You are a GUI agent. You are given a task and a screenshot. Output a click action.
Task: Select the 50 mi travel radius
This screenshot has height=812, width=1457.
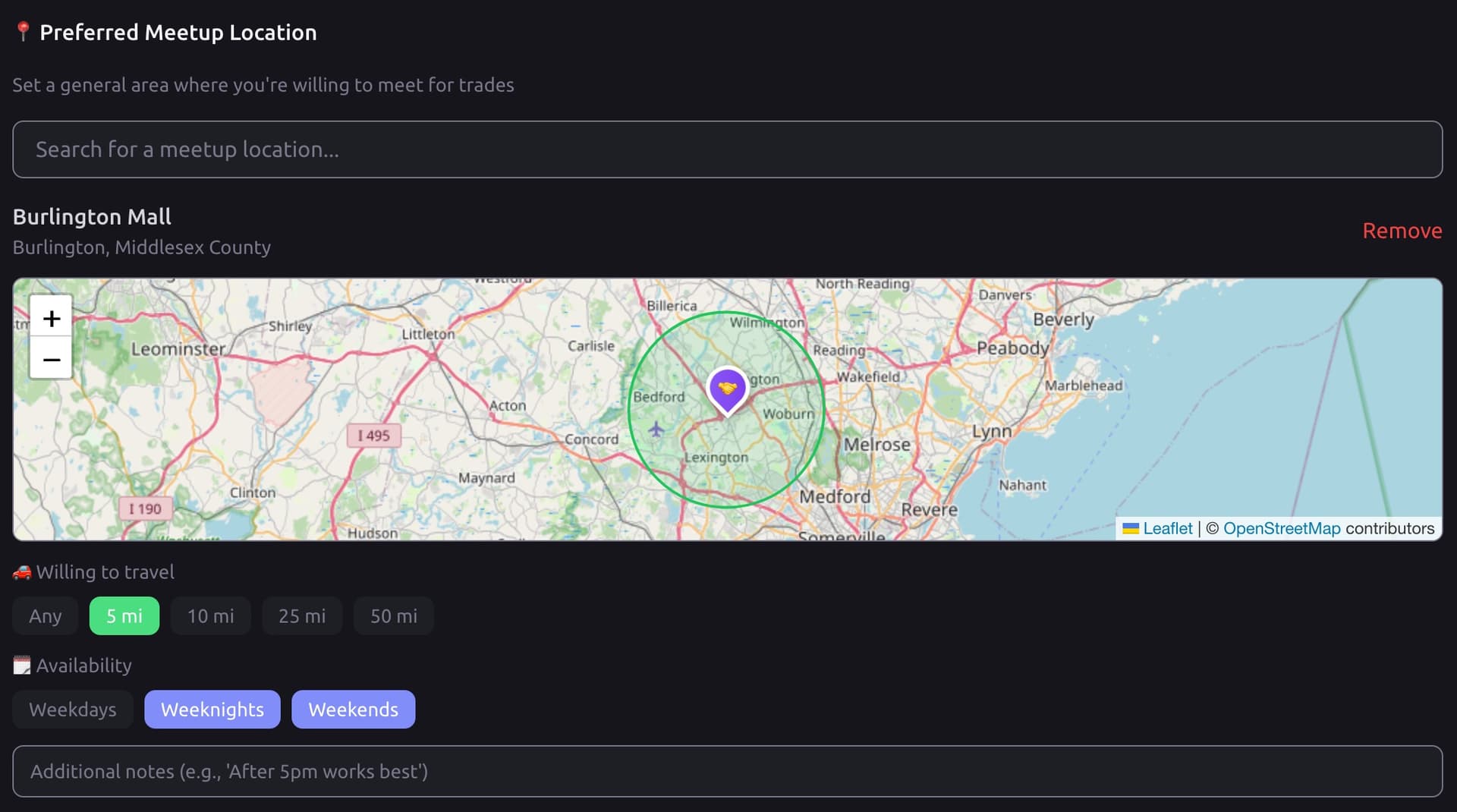click(x=393, y=616)
